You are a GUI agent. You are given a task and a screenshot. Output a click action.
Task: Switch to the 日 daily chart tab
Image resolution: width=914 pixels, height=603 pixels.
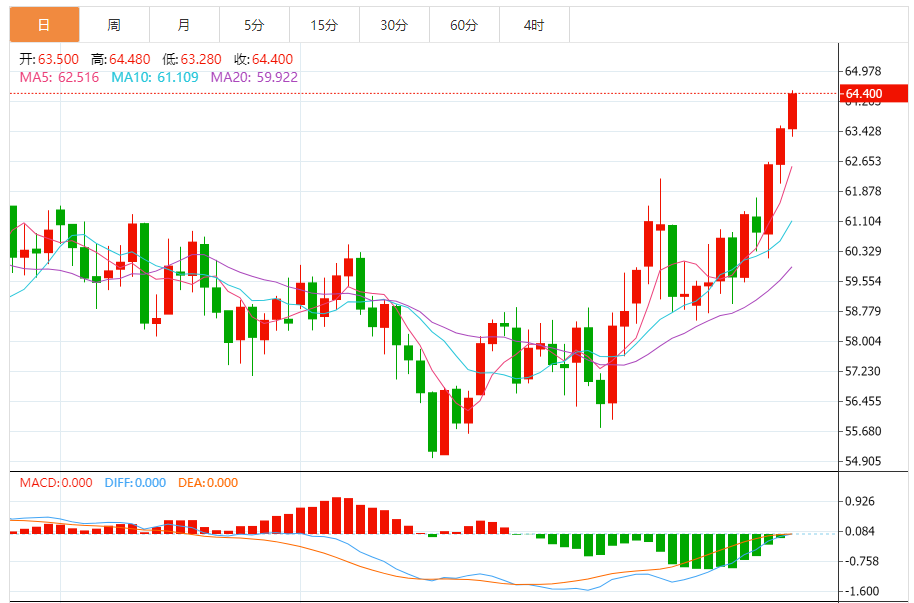(44, 25)
